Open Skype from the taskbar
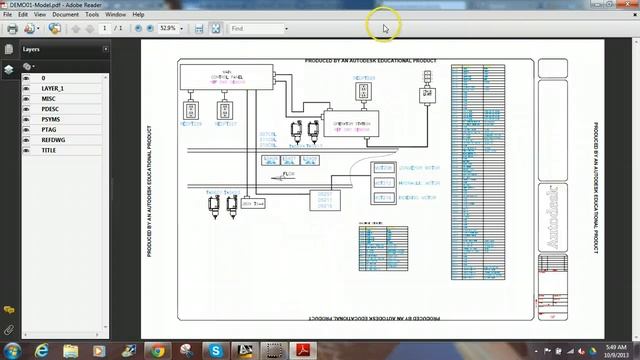Image resolution: width=640 pixels, height=360 pixels. pos(216,351)
